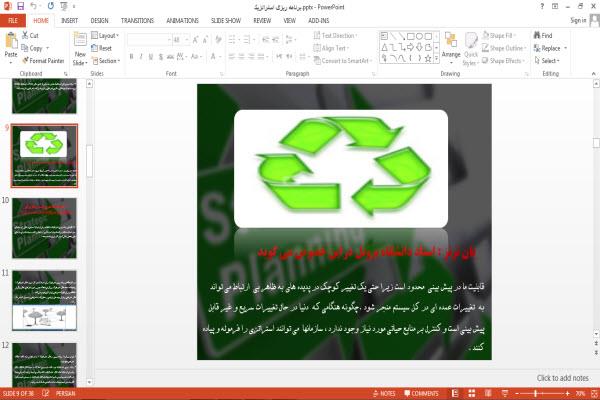Screen dimensions: 600x400
Task: Open the FILE tab
Action: point(13,20)
